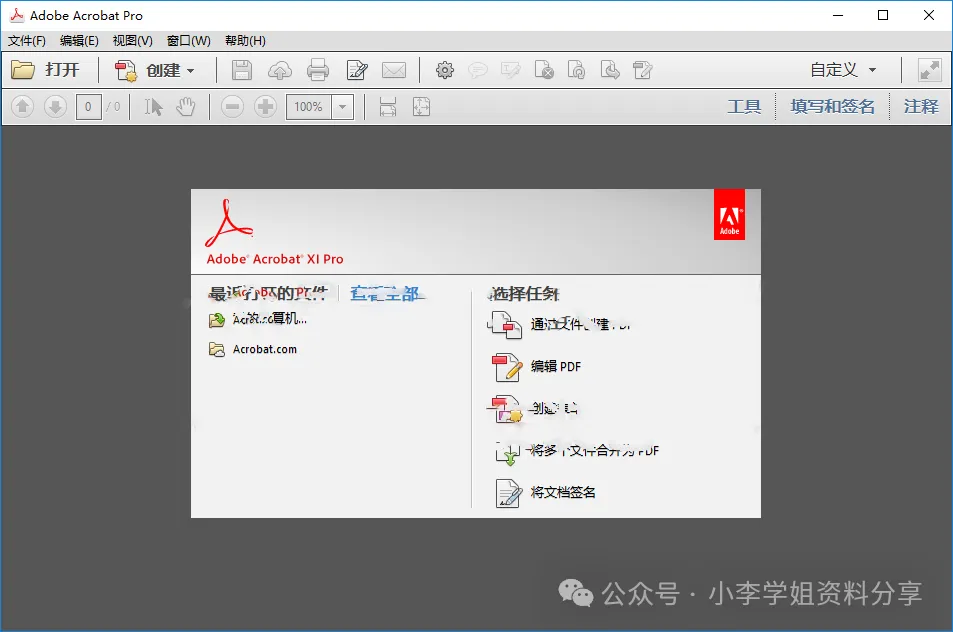Click the Acrobat.com folder icon
953x632 pixels.
click(x=216, y=349)
